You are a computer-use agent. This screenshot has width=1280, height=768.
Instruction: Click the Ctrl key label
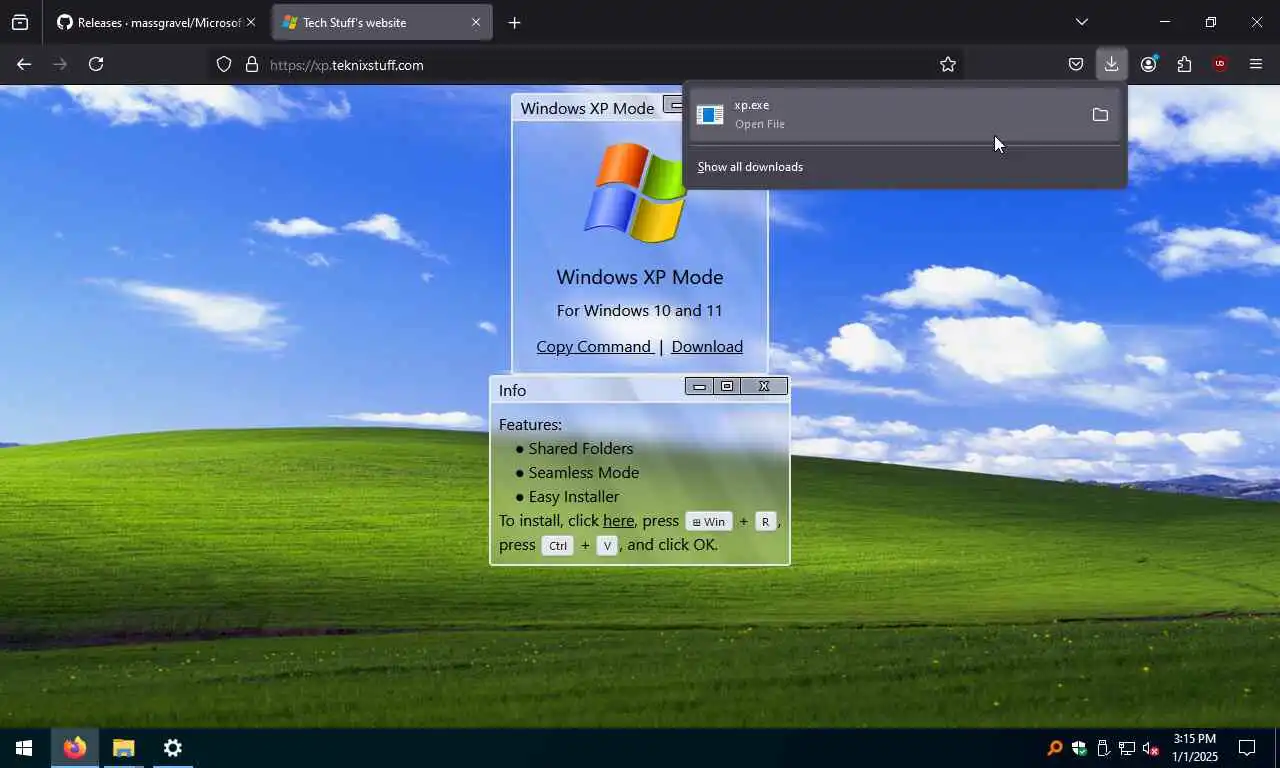point(558,546)
